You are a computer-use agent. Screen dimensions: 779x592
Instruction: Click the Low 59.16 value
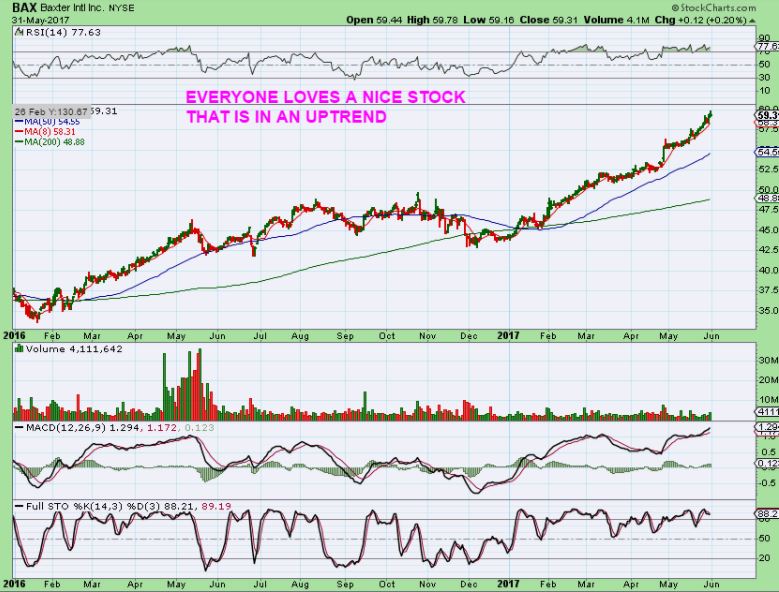[488, 20]
